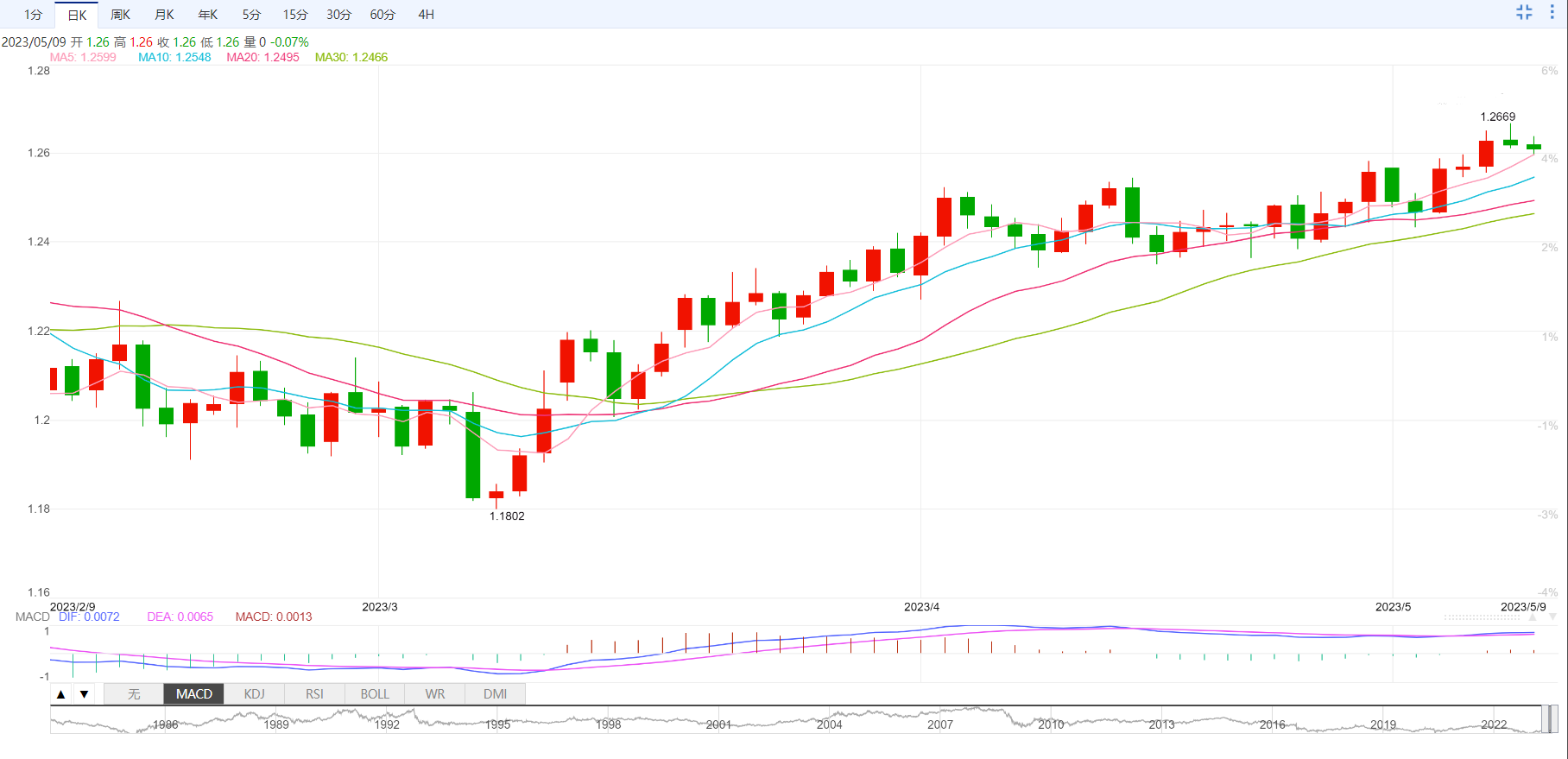
Task: Open the three-dot more options menu
Action: click(1552, 12)
